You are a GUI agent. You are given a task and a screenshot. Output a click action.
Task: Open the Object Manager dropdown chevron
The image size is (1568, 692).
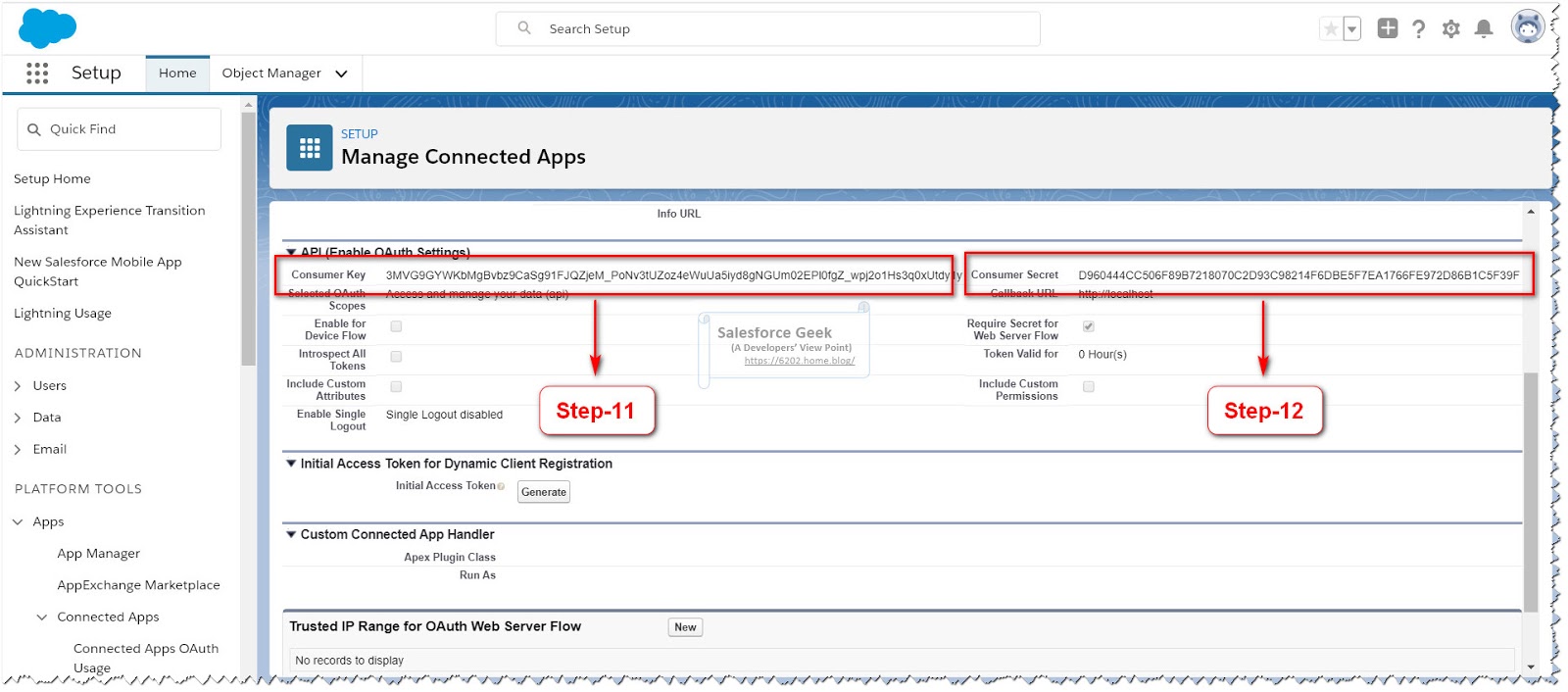pos(342,74)
